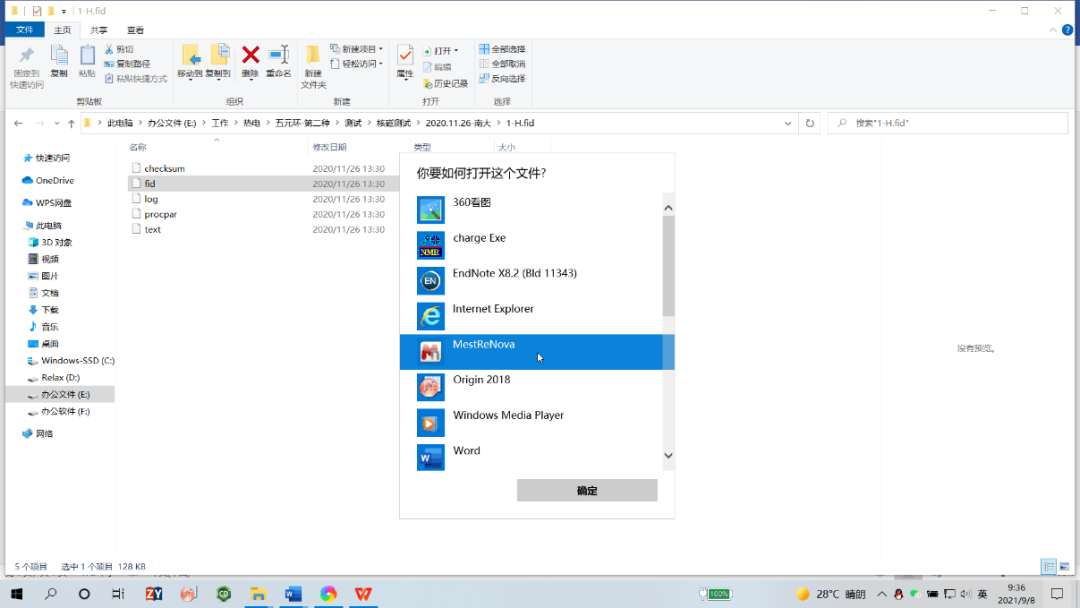Click the open-with list scroll-down arrow

(668, 456)
